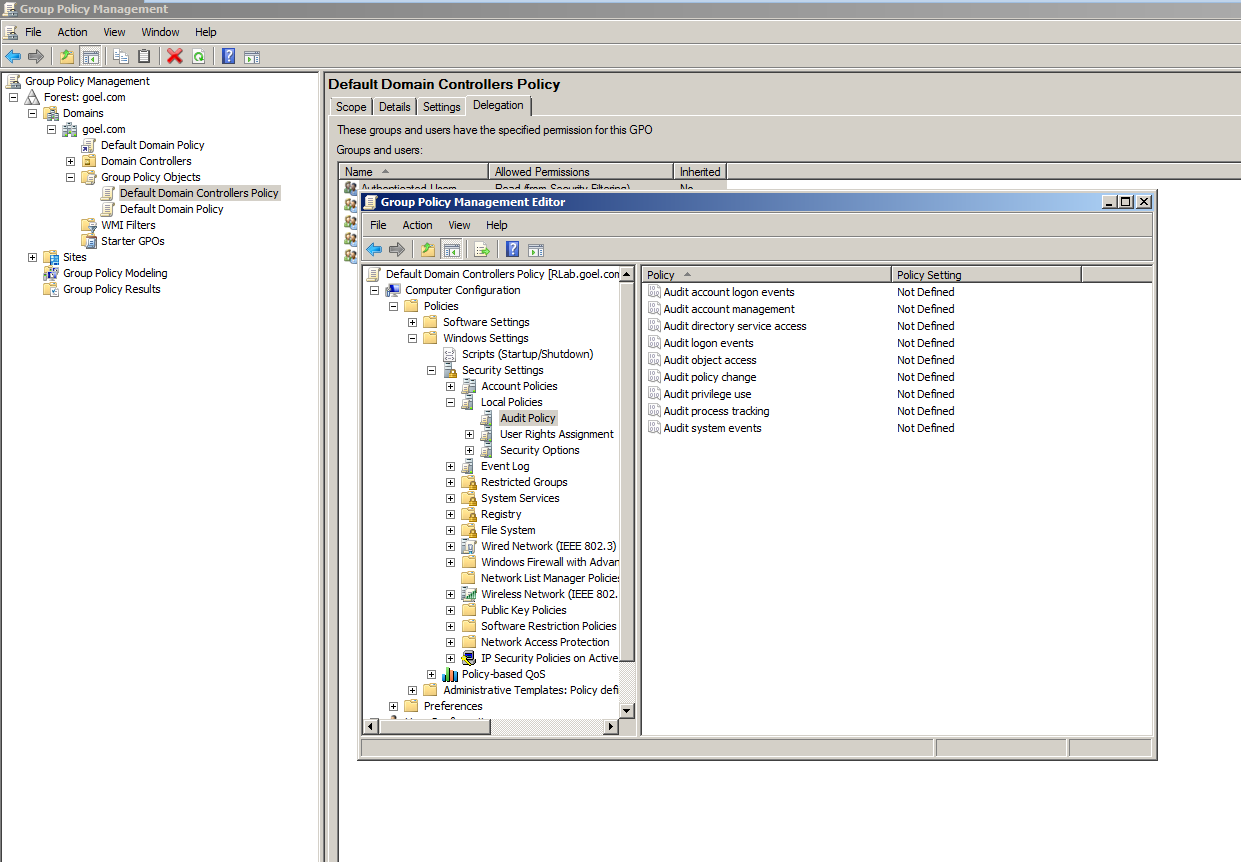Select Public Key Policies node
Image resolution: width=1241 pixels, height=862 pixels.
coord(523,610)
